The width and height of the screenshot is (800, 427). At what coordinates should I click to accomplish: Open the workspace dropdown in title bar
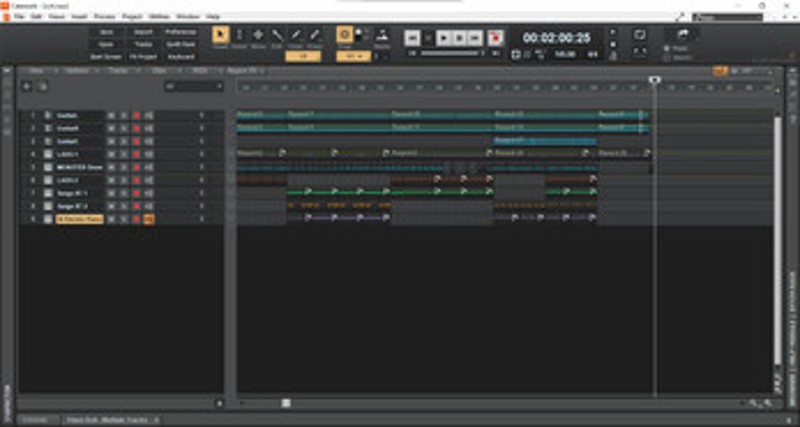click(727, 17)
